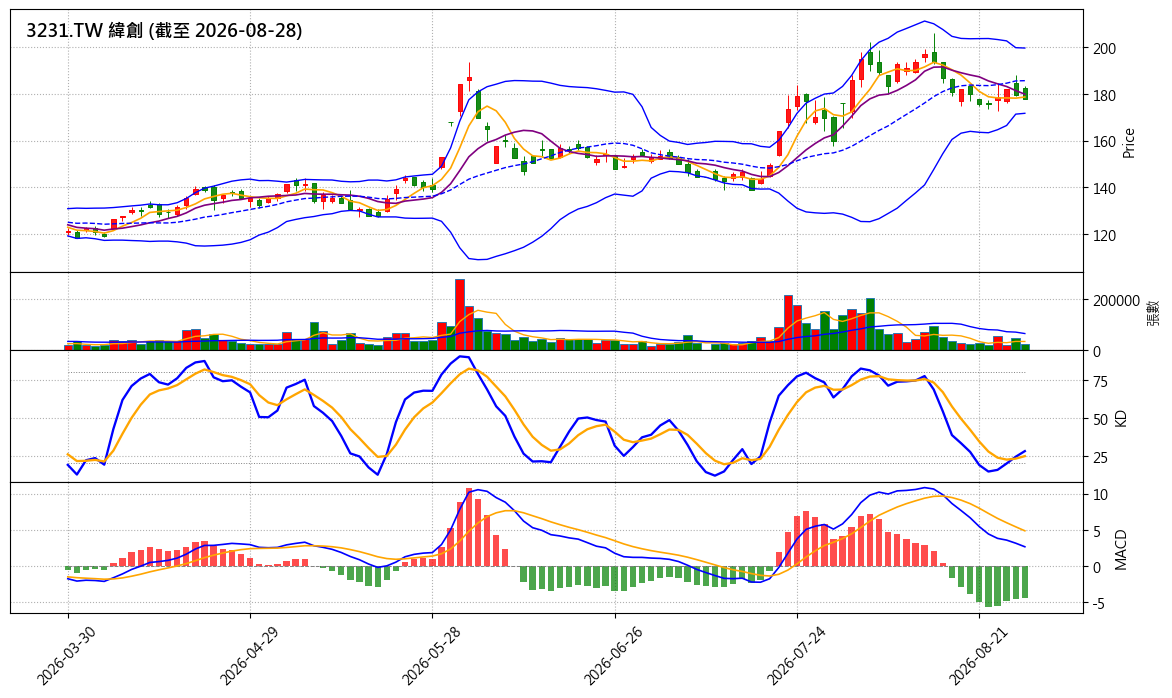Click price axis tick '180'
The image size is (1172, 698).
tap(1104, 96)
